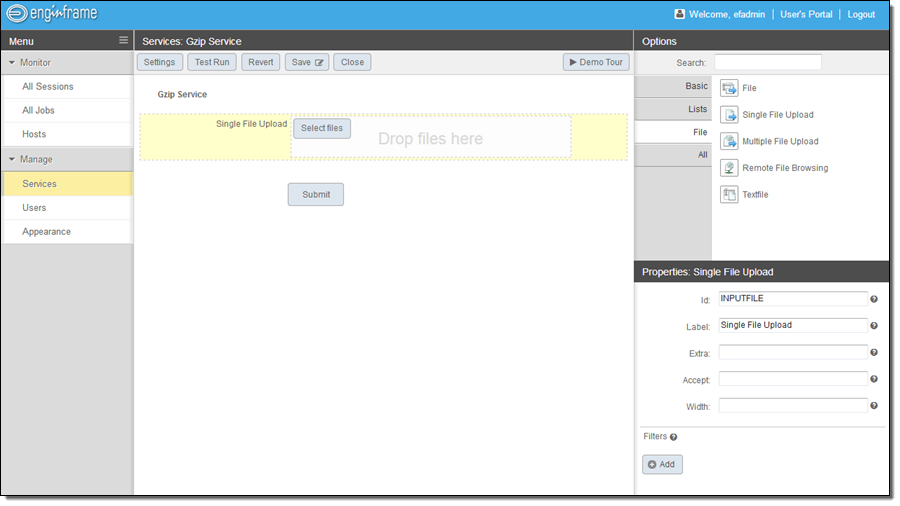Screen dimensions: 900x506
Task: Switch to the All options tab
Action: point(673,155)
